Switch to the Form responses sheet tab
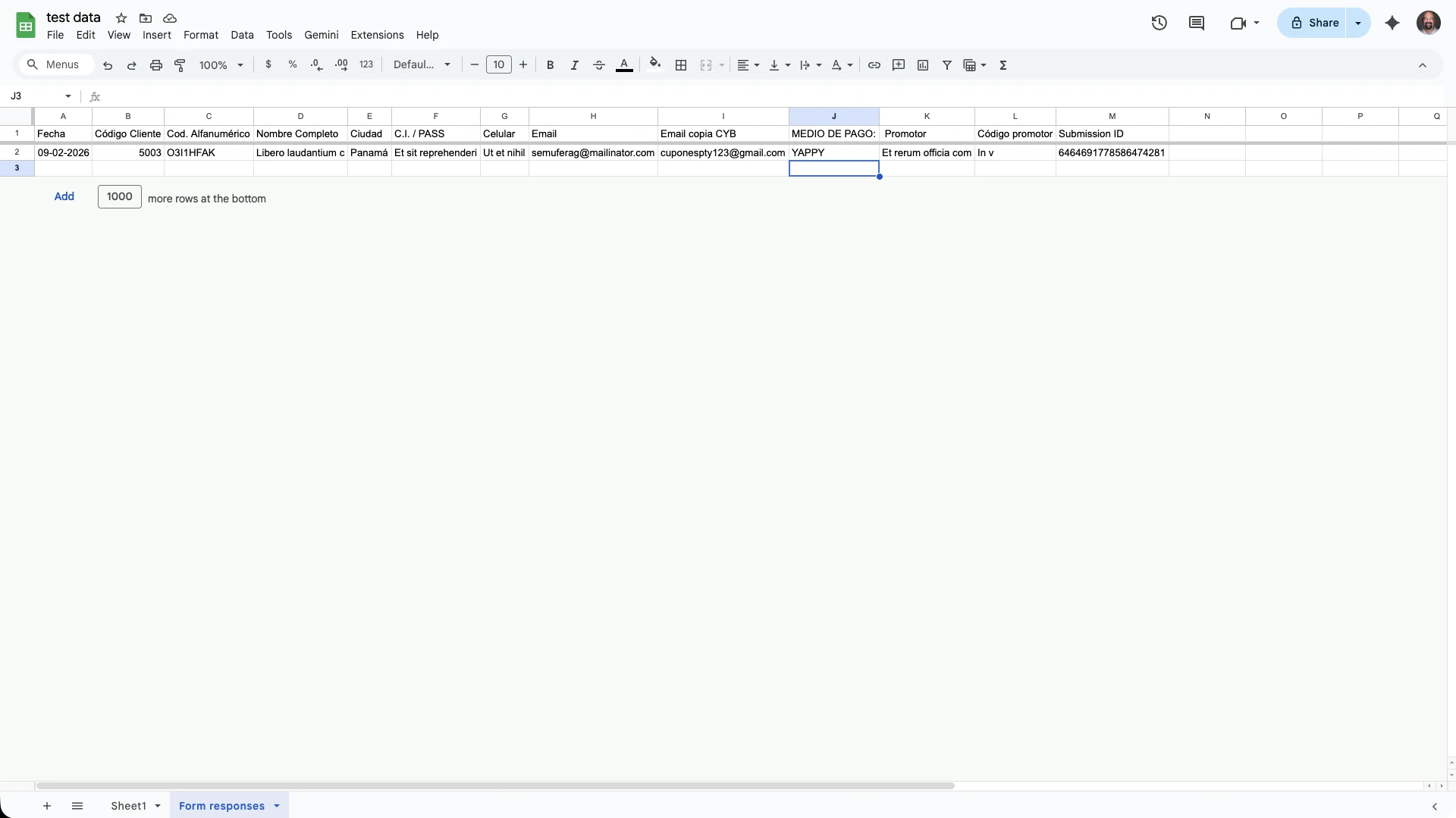Screen dimensions: 1456x818 coord(222,806)
